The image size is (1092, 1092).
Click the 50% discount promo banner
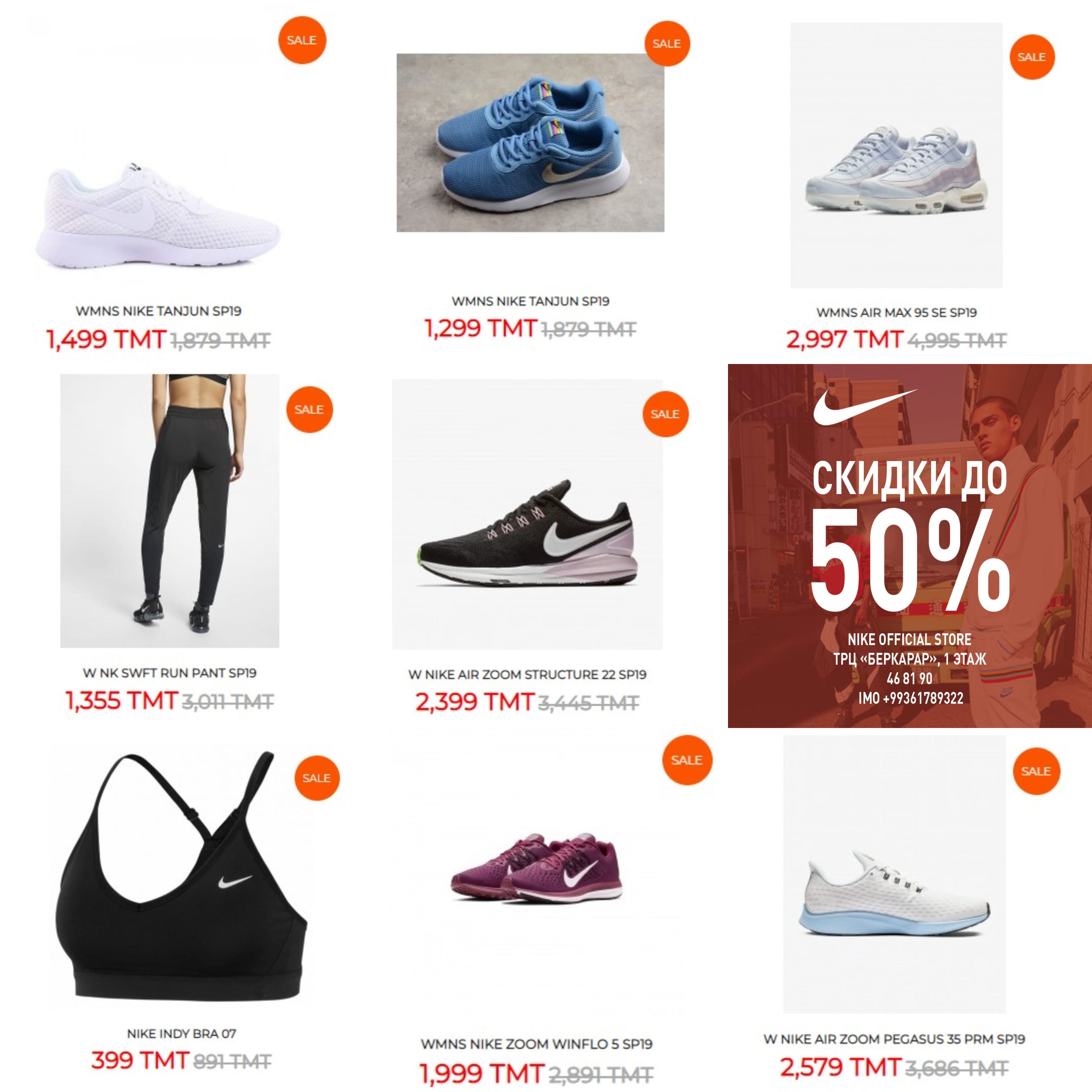pos(910,546)
